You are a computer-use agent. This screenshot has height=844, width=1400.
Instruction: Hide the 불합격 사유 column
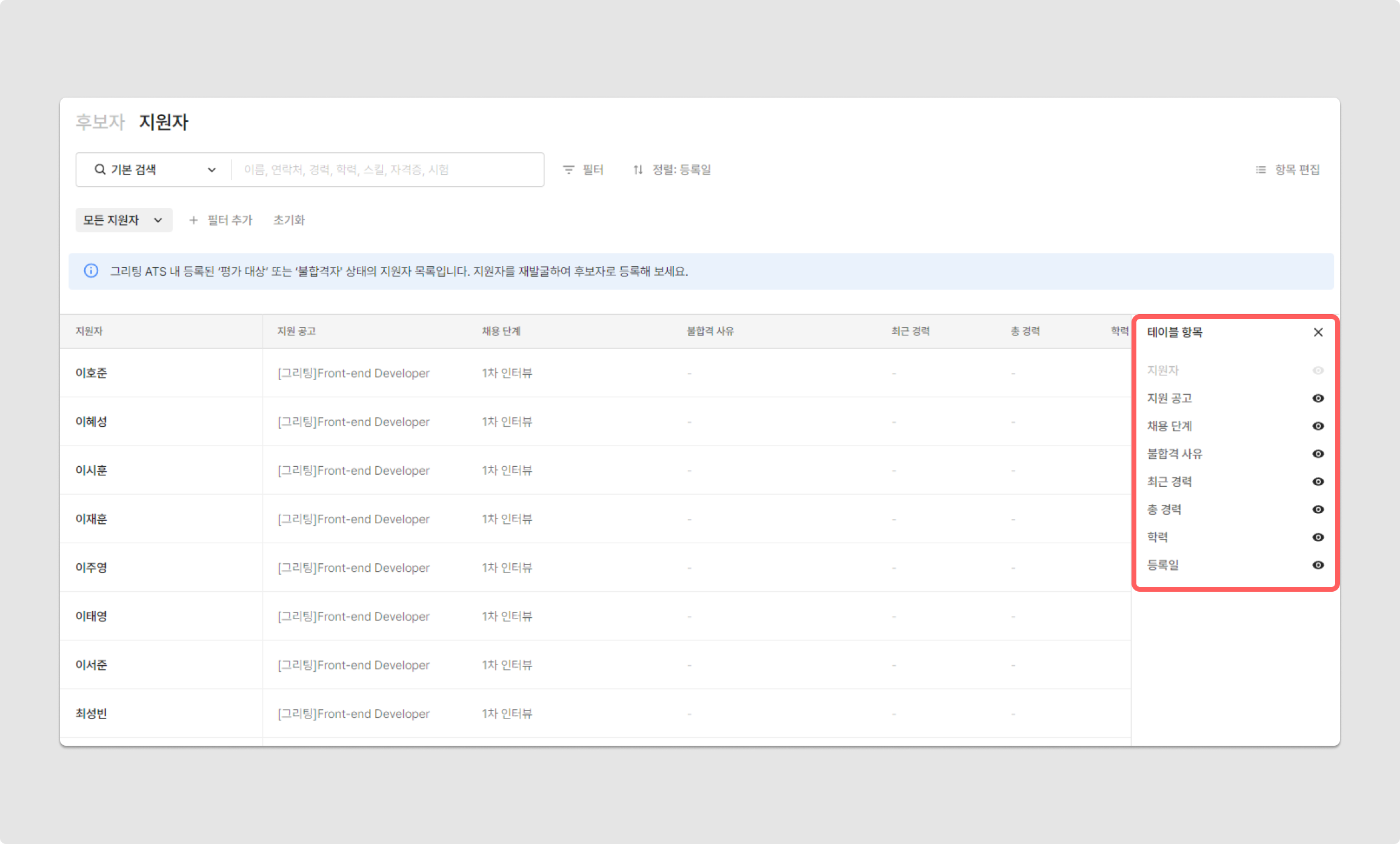tap(1318, 454)
